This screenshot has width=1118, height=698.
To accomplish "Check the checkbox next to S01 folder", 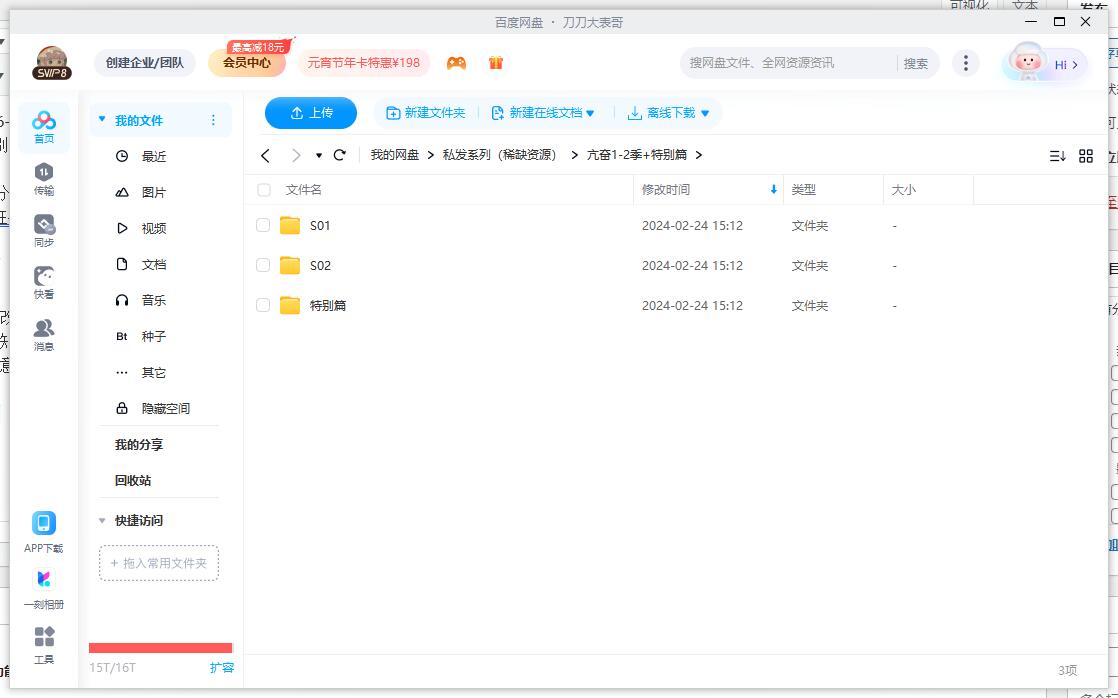I will tap(265, 225).
